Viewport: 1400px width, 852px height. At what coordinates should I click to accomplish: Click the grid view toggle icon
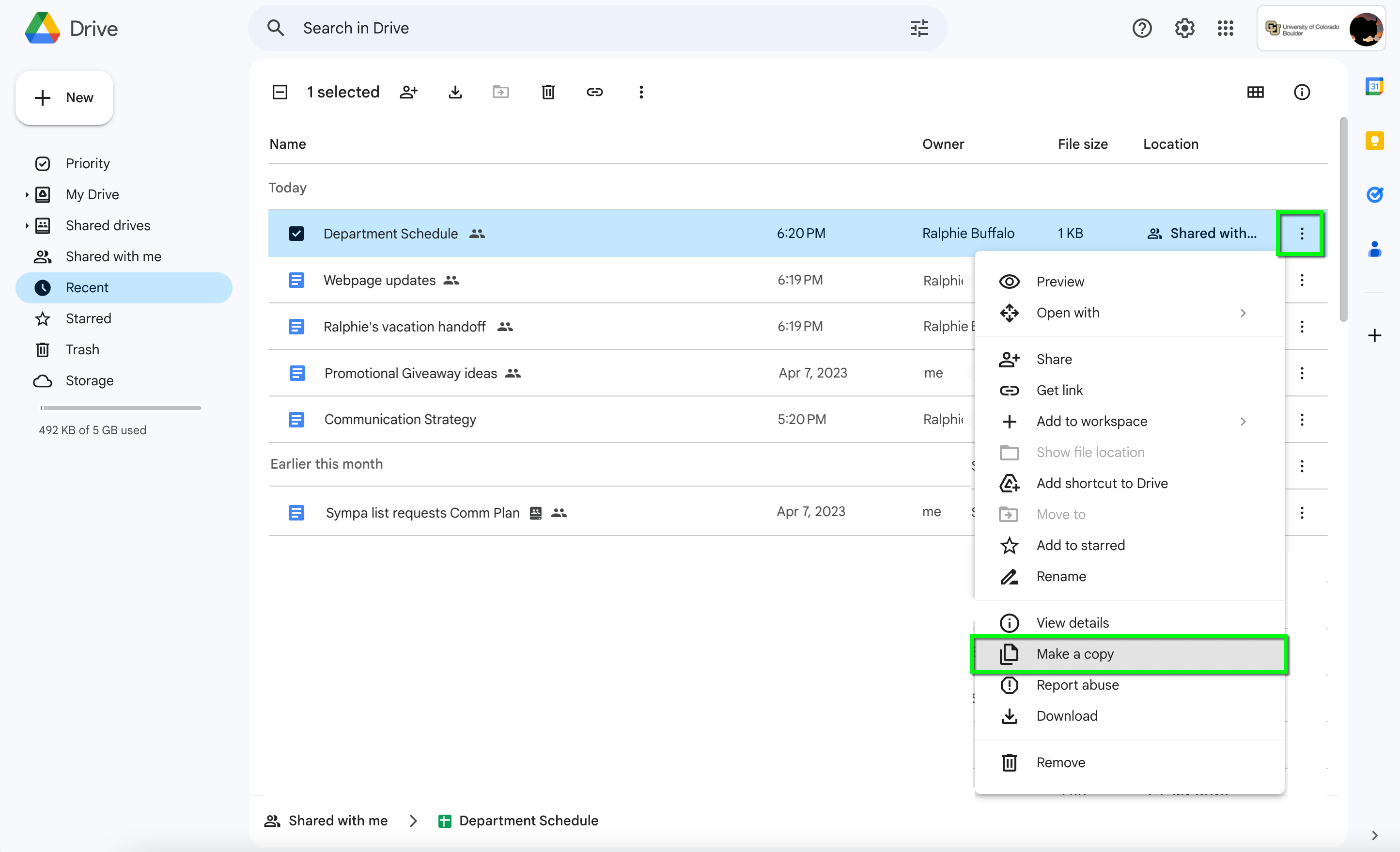(x=1254, y=92)
